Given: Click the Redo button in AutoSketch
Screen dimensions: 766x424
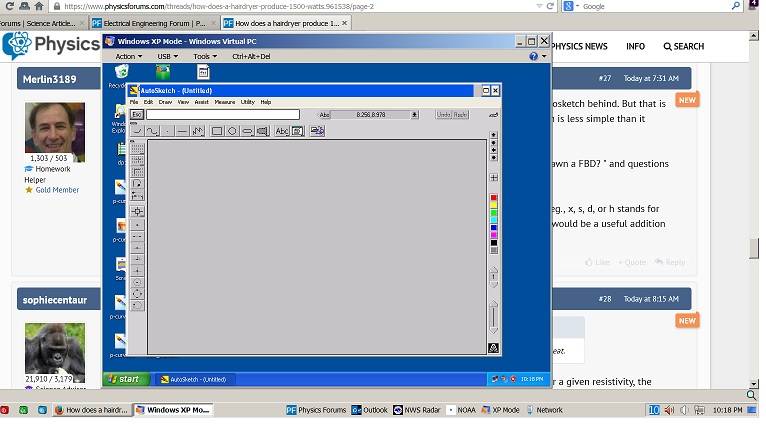Looking at the screenshot, I should coord(460,114).
